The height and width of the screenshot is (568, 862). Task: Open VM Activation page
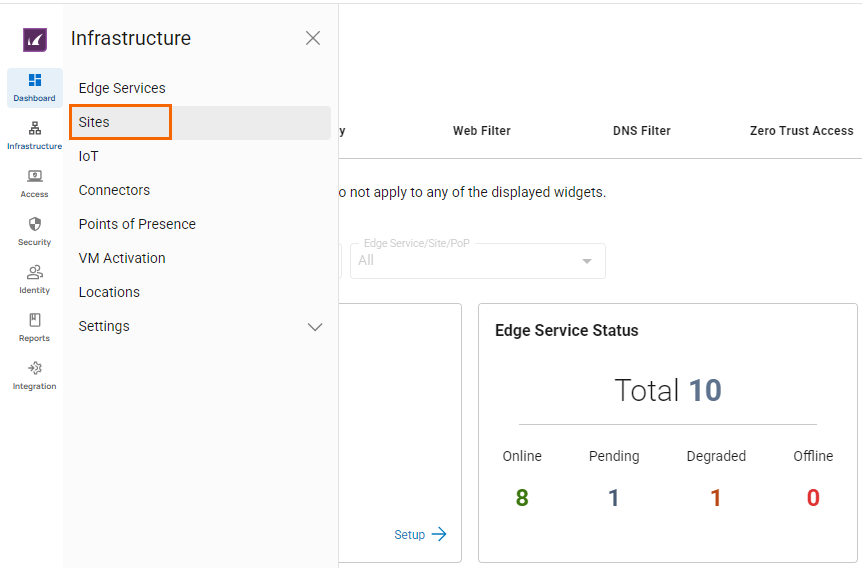coord(122,258)
